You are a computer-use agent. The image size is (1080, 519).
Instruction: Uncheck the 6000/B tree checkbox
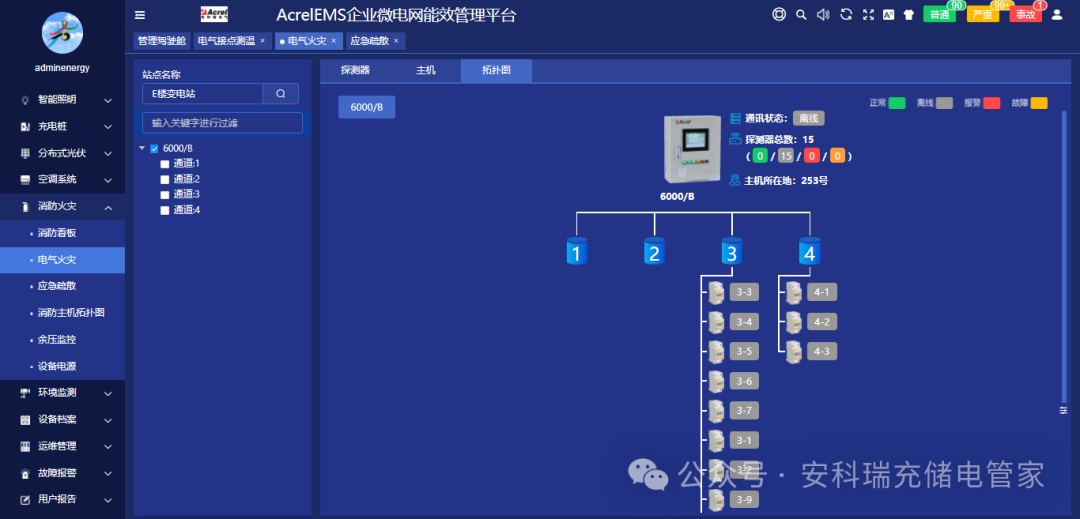coord(154,149)
